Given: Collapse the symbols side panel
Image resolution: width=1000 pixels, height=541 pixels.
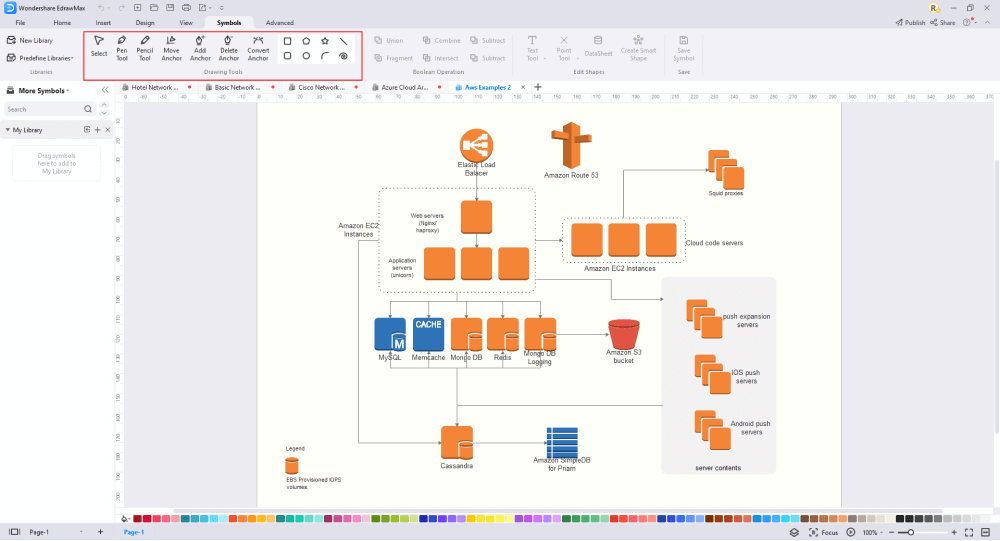Looking at the screenshot, I should click(105, 91).
